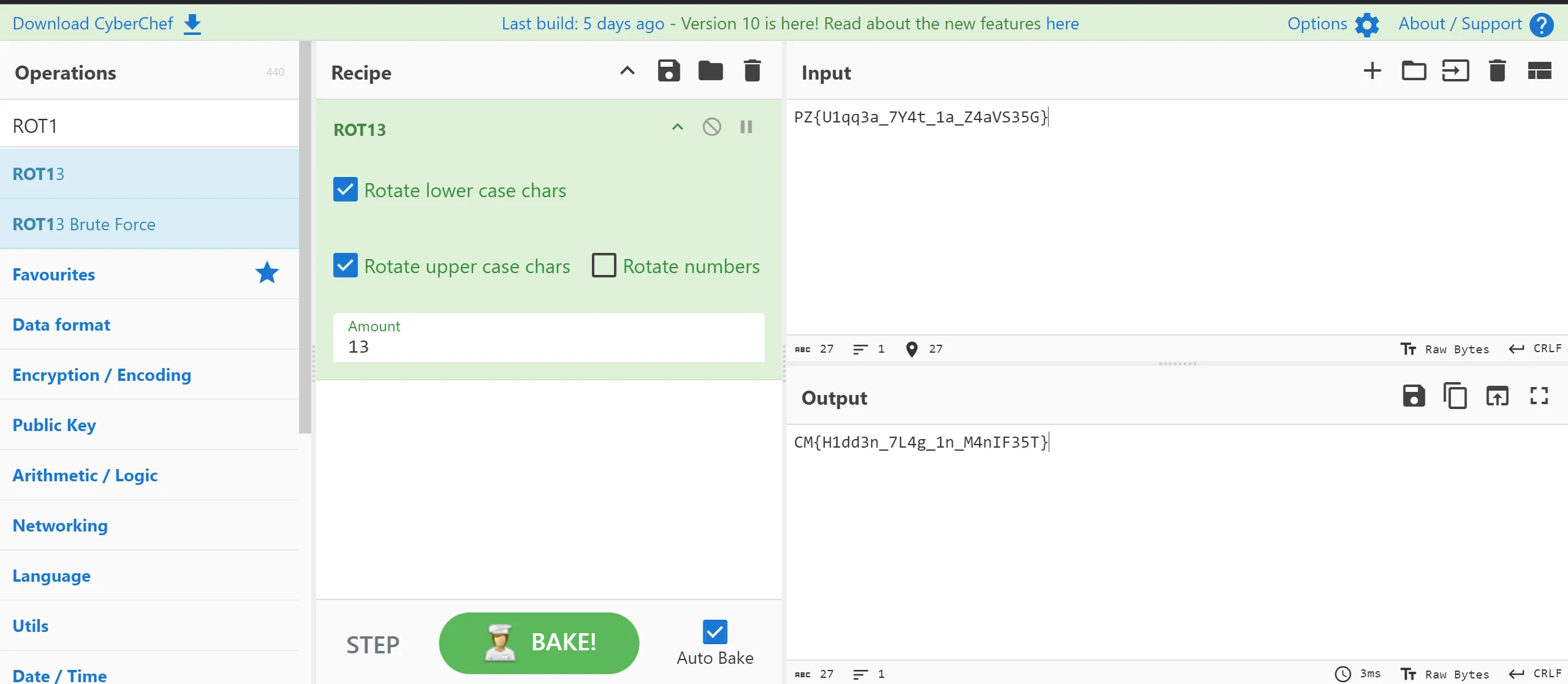
Task: Load a saved recipe folder icon
Action: coord(710,71)
